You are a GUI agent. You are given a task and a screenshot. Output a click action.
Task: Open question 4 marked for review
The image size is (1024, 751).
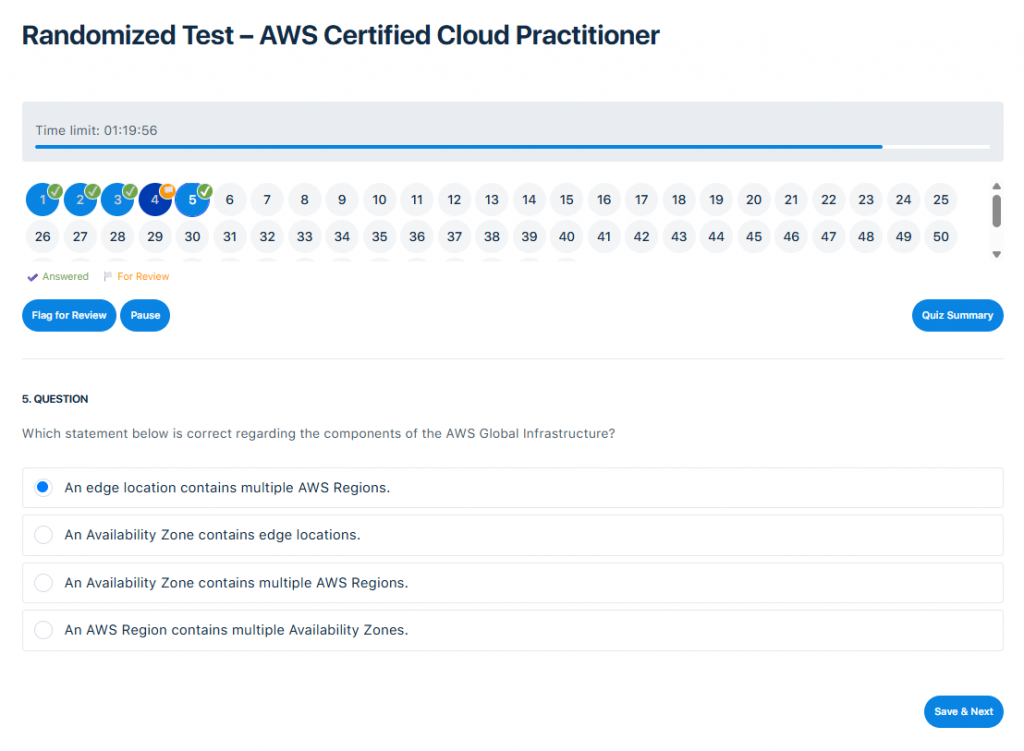pyautogui.click(x=154, y=199)
